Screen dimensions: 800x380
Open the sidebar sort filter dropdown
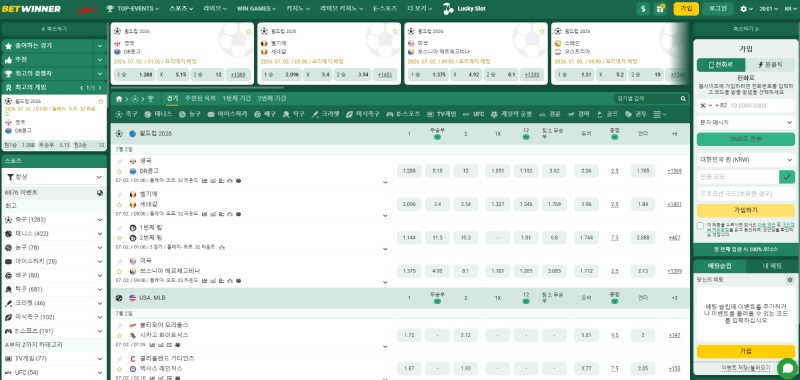point(54,177)
